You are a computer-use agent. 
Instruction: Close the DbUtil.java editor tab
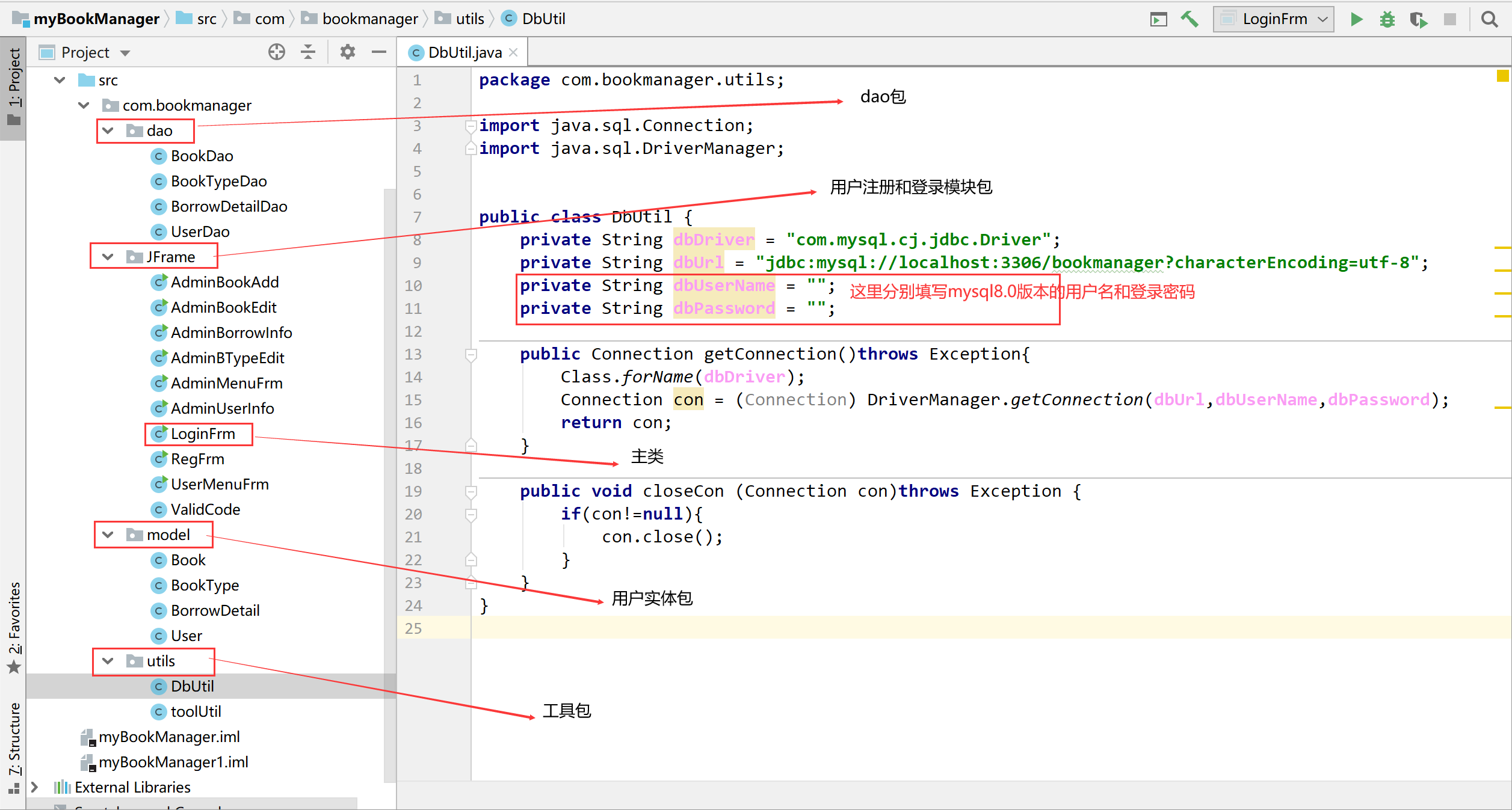(513, 52)
